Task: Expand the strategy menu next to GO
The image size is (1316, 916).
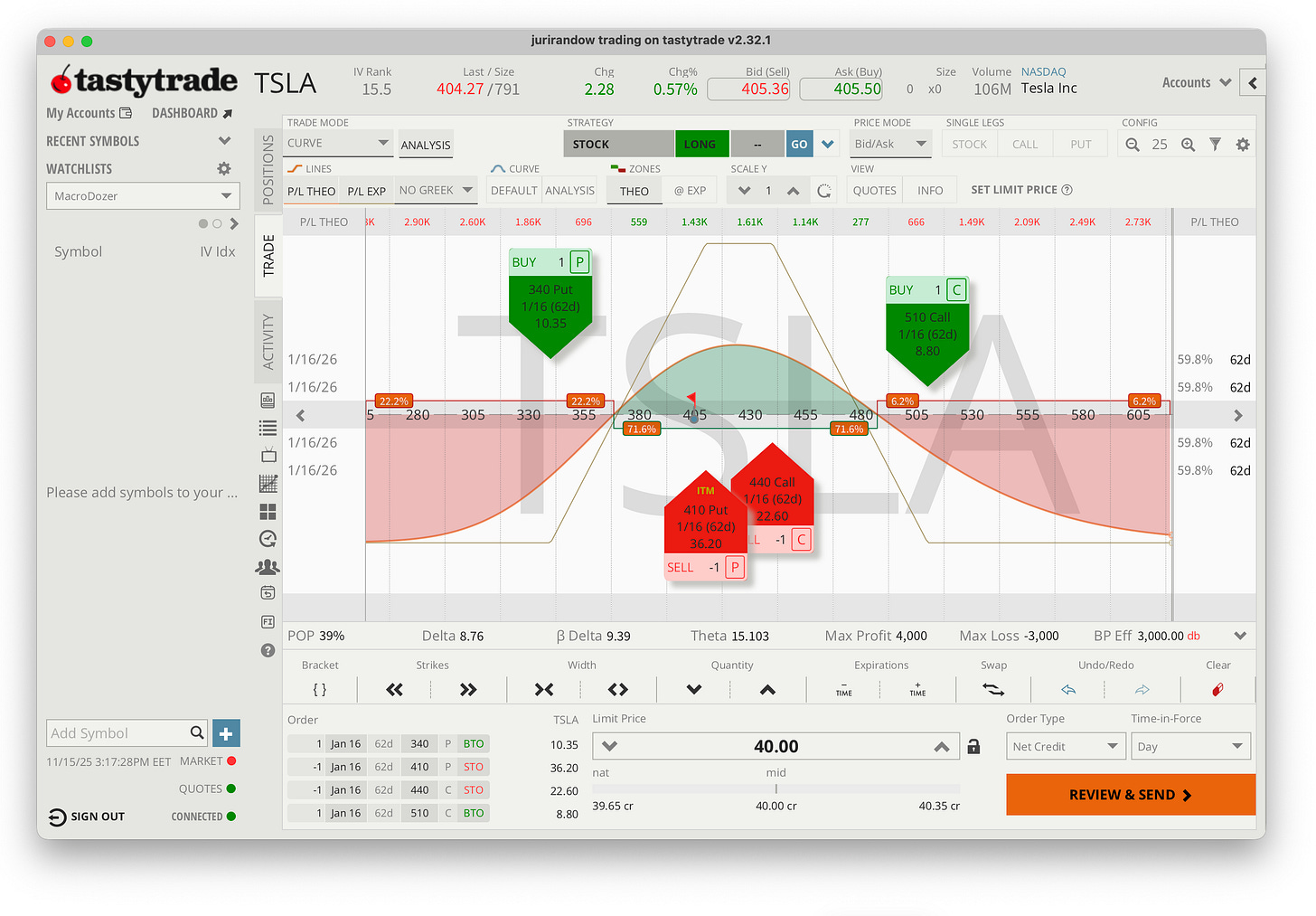Action: point(827,144)
